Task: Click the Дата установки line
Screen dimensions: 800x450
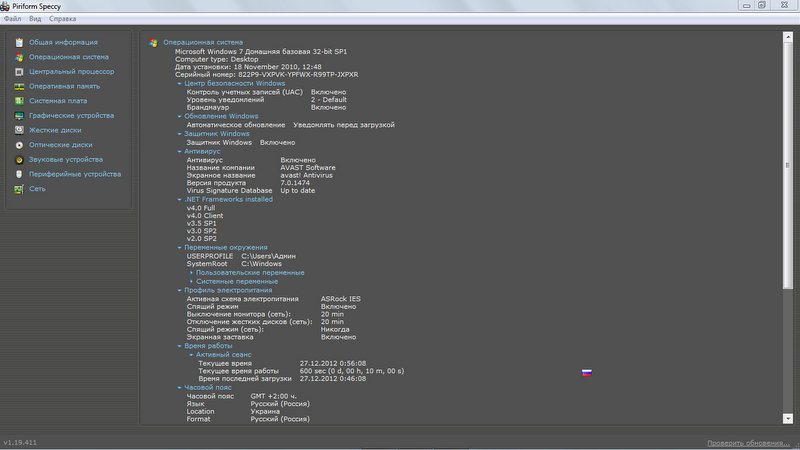Action: click(x=248, y=67)
